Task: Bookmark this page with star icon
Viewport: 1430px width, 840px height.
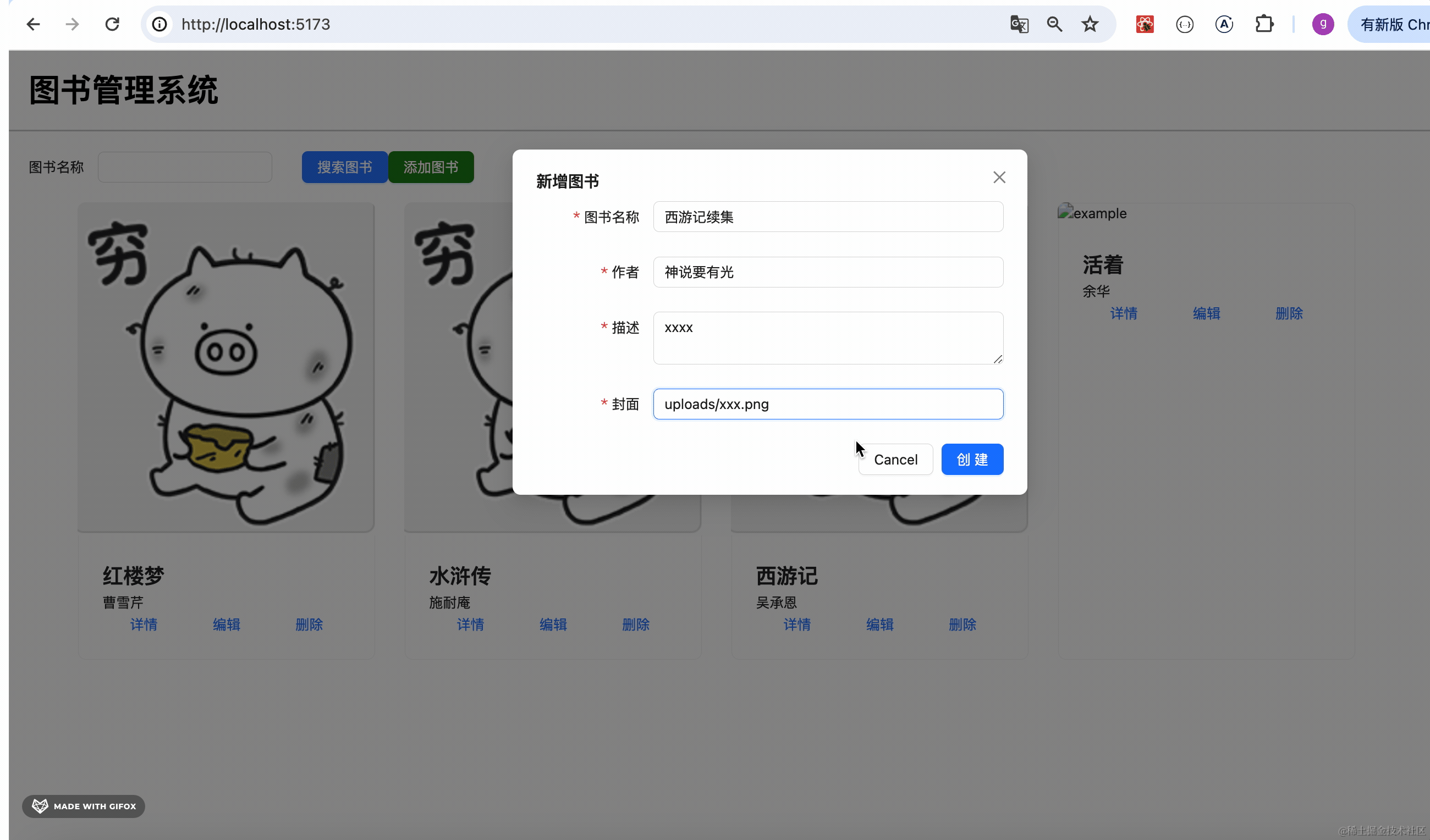Action: pos(1090,24)
